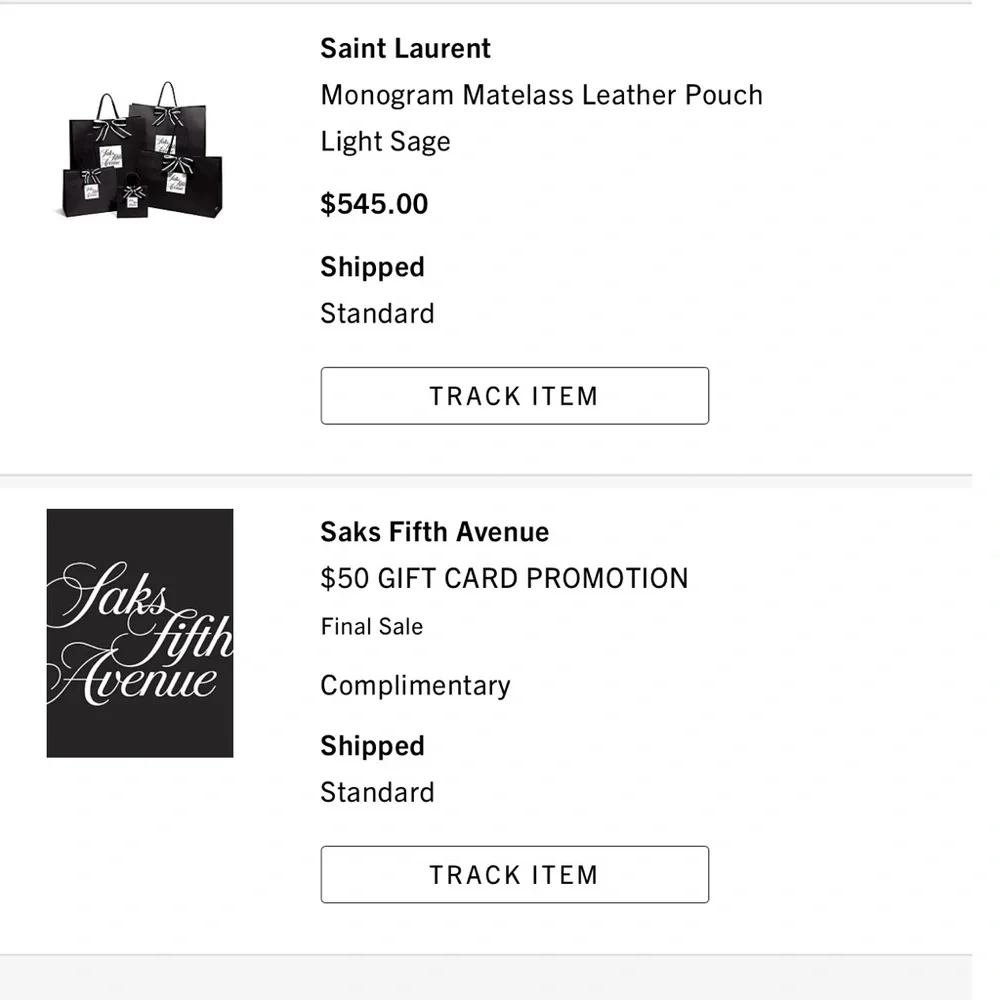
Task: Click the Saks Fifth Avenue brand name text
Action: click(x=434, y=532)
